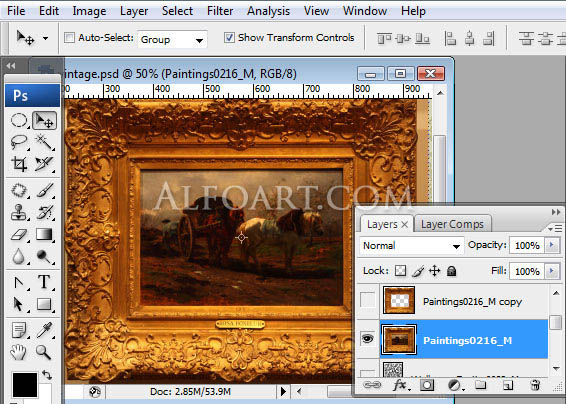Image resolution: width=566 pixels, height=404 pixels.
Task: Toggle lock image pixels
Action: pyautogui.click(x=418, y=271)
